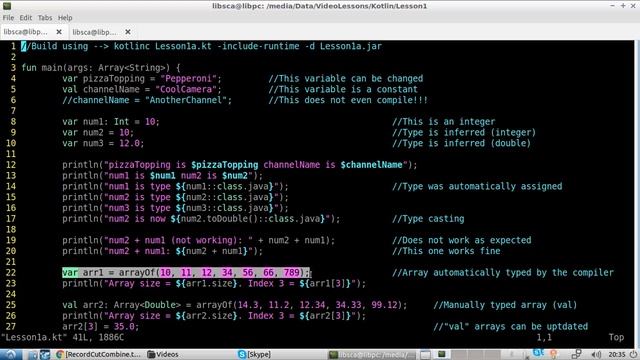640x360 pixels.
Task: Click the "Pepperoni" string on line 4
Action: [x=188, y=79]
